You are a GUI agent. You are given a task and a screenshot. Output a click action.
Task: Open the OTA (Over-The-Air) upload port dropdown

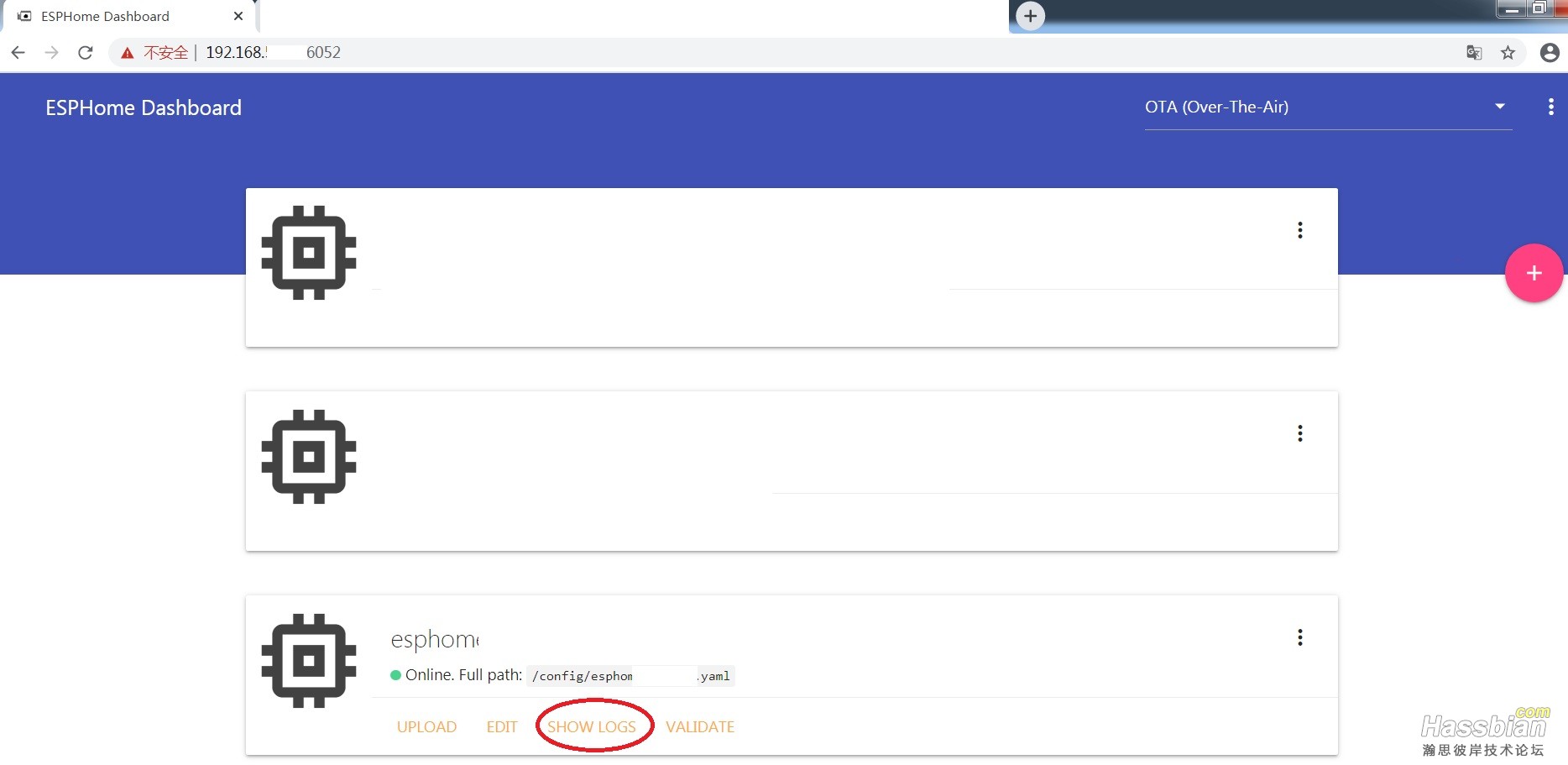[x=1328, y=107]
